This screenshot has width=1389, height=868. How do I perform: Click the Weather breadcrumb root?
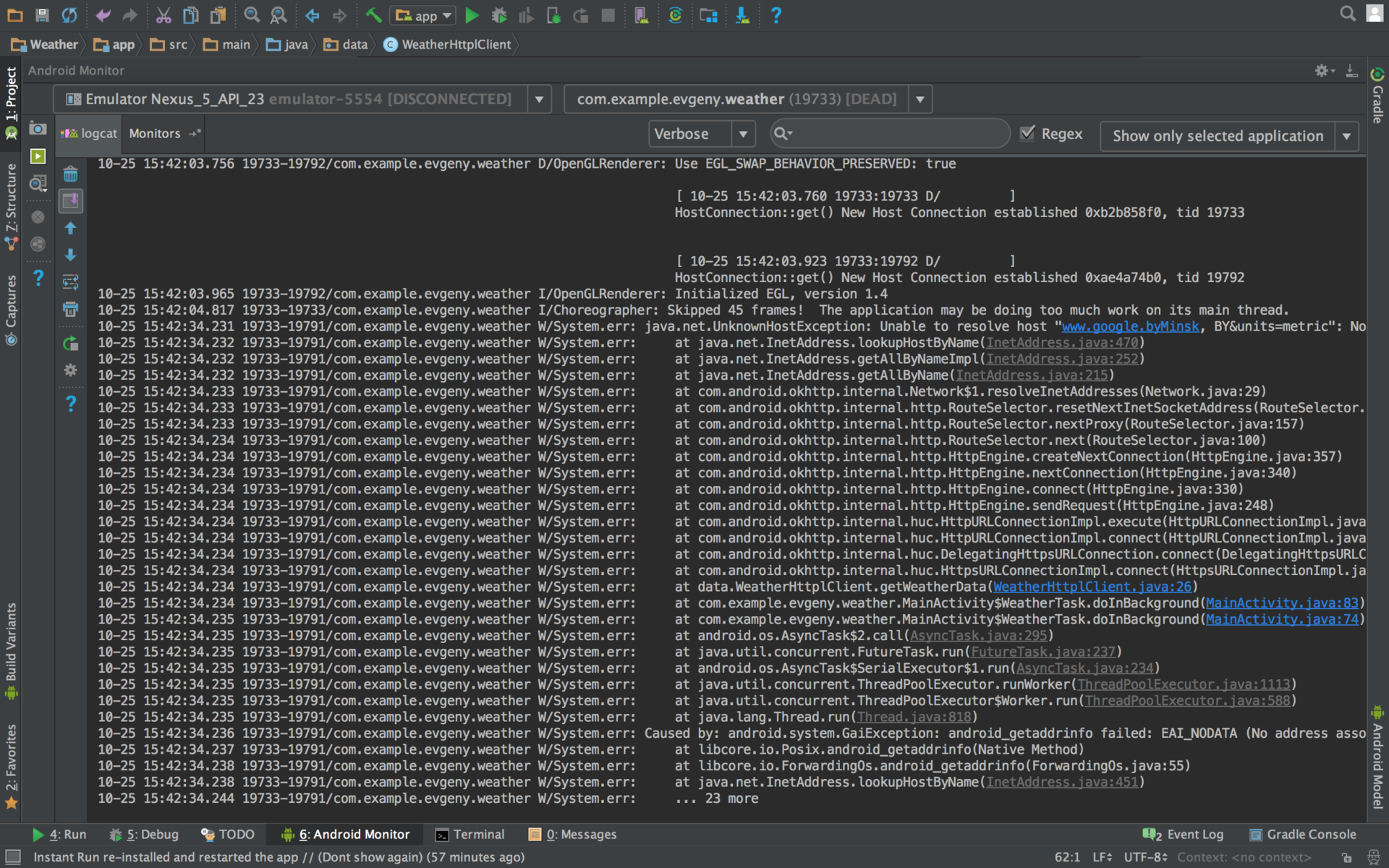tap(44, 44)
